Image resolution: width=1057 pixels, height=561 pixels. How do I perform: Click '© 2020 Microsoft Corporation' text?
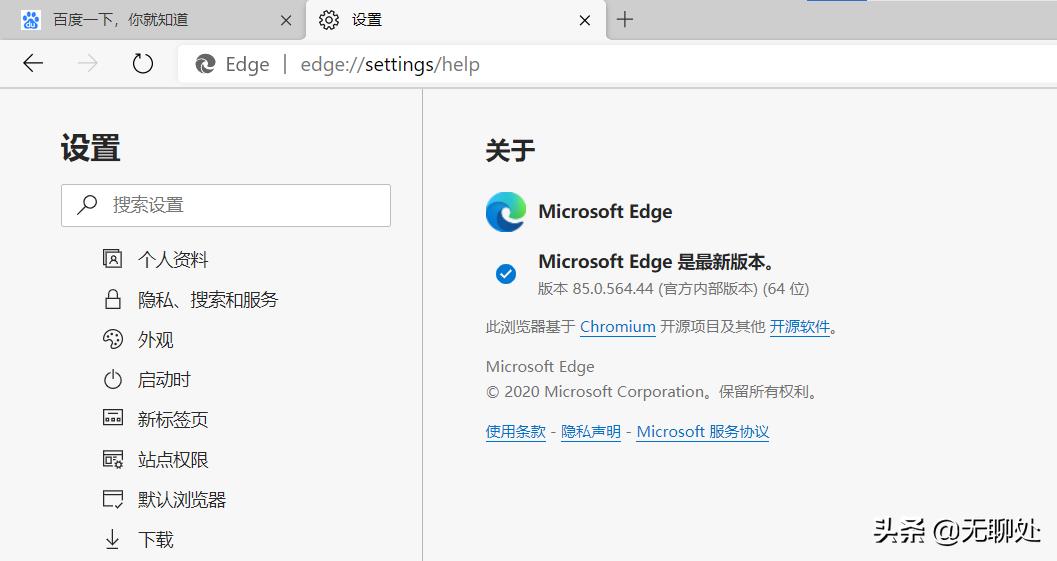tap(595, 392)
